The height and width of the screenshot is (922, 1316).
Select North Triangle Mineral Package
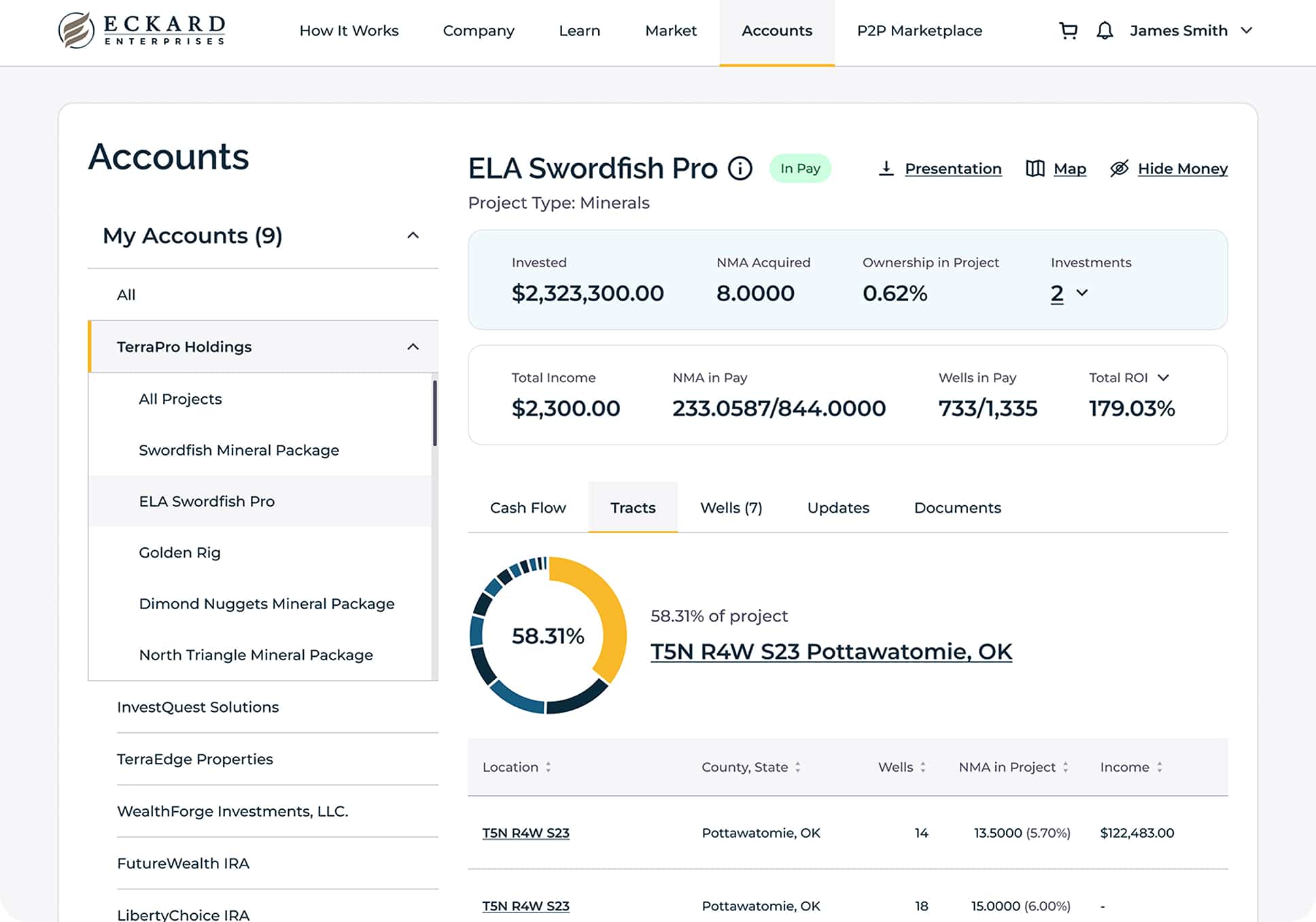(x=260, y=655)
